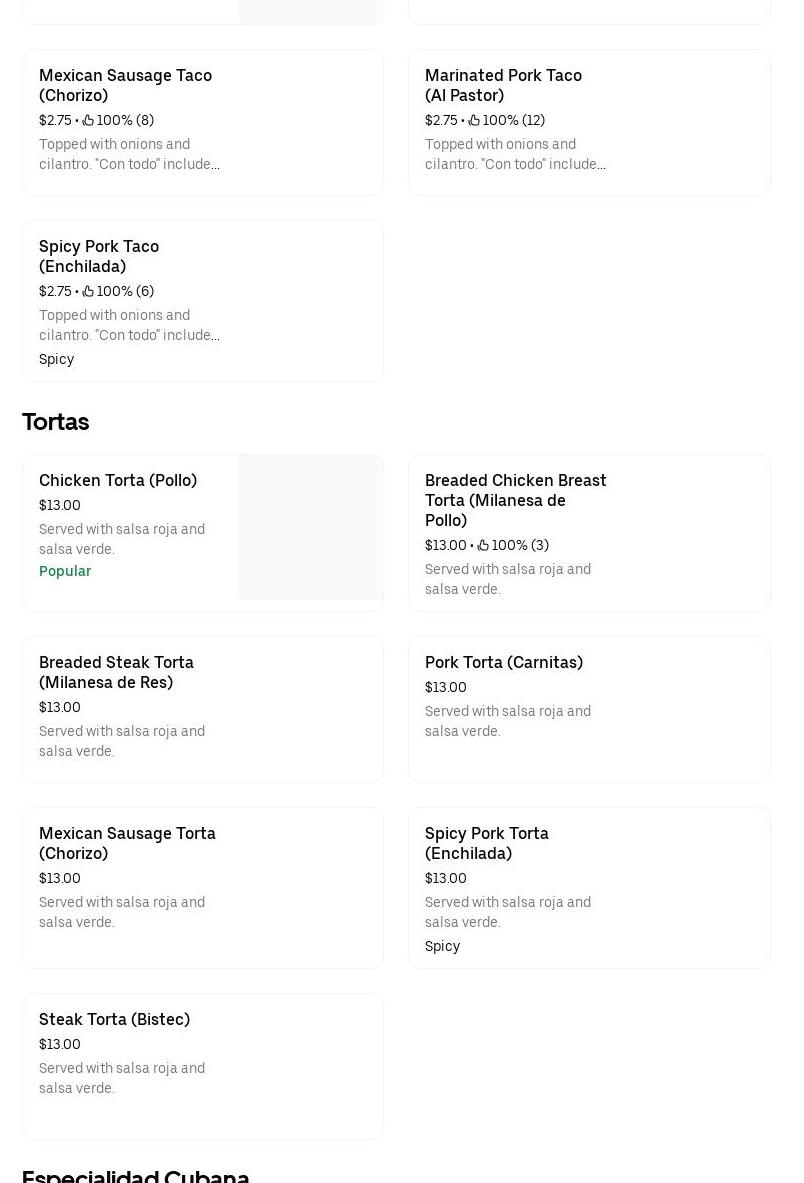Open the Pork Torta (Carnitas) item

coord(503,663)
